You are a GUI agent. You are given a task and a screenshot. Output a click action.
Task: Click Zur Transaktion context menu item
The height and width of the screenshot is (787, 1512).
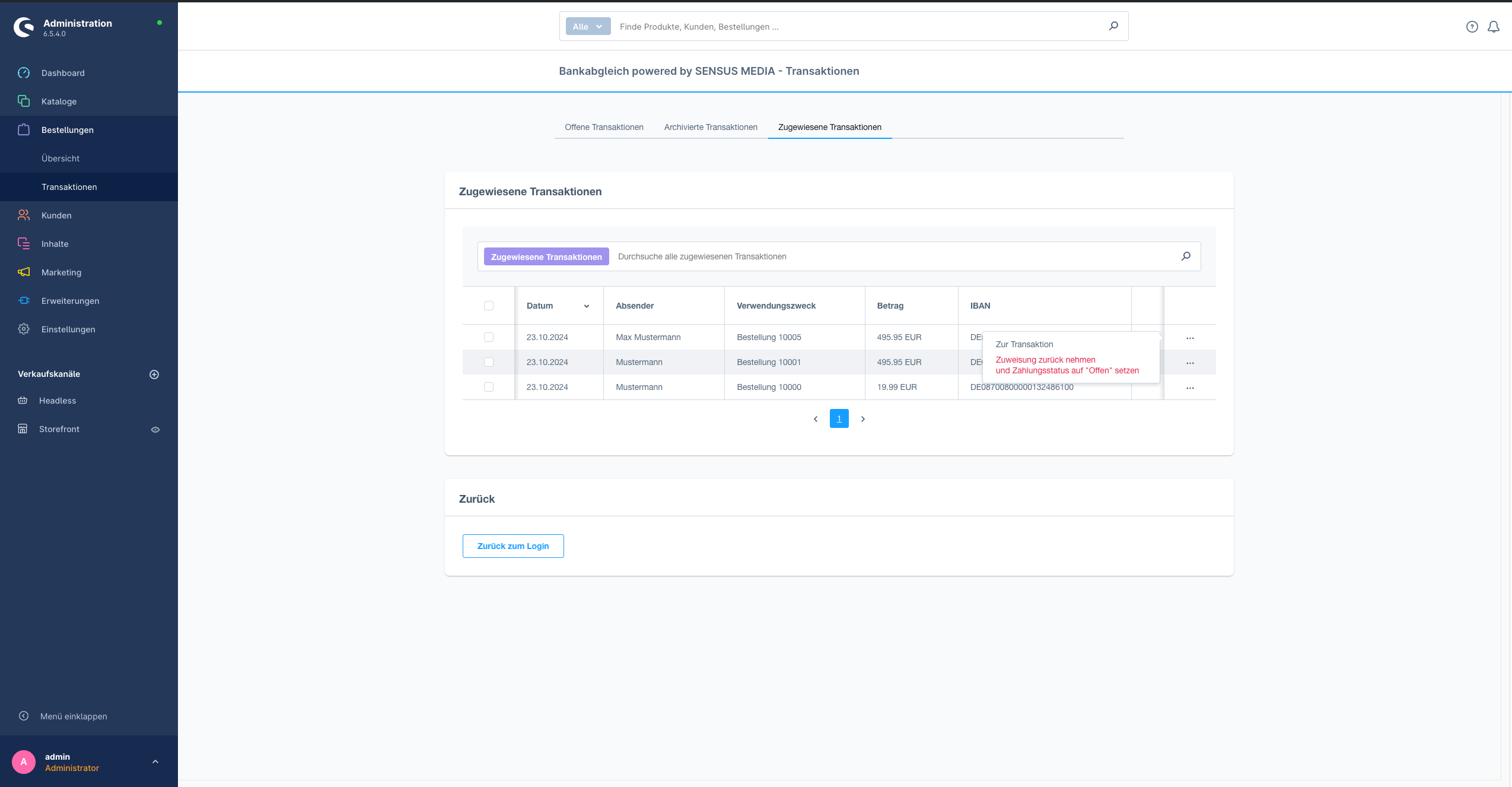coord(1024,344)
